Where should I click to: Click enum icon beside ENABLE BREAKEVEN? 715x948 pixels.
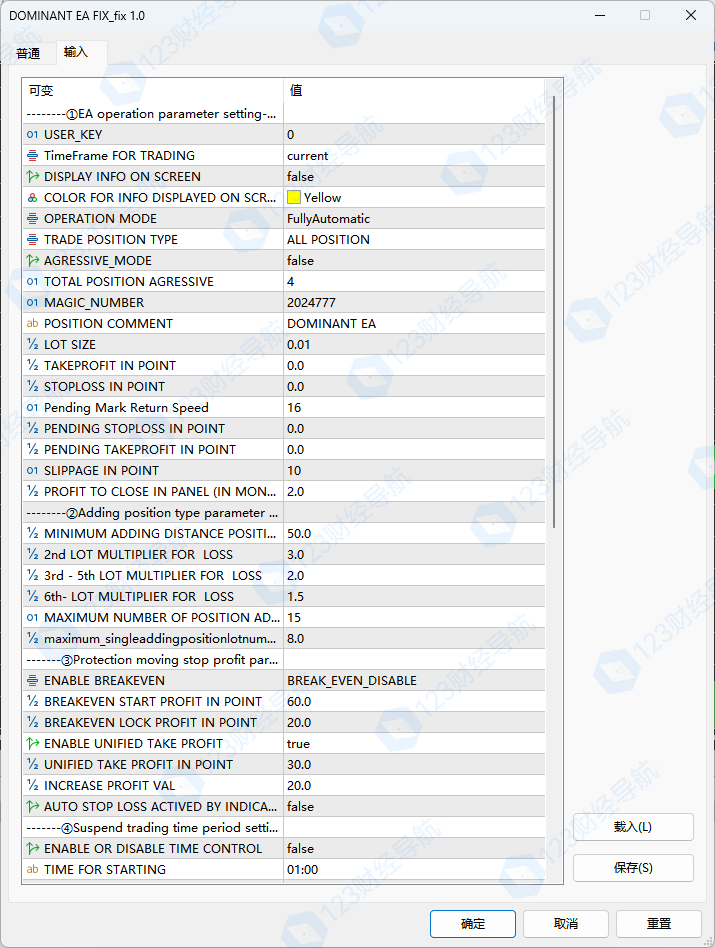pyautogui.click(x=33, y=681)
